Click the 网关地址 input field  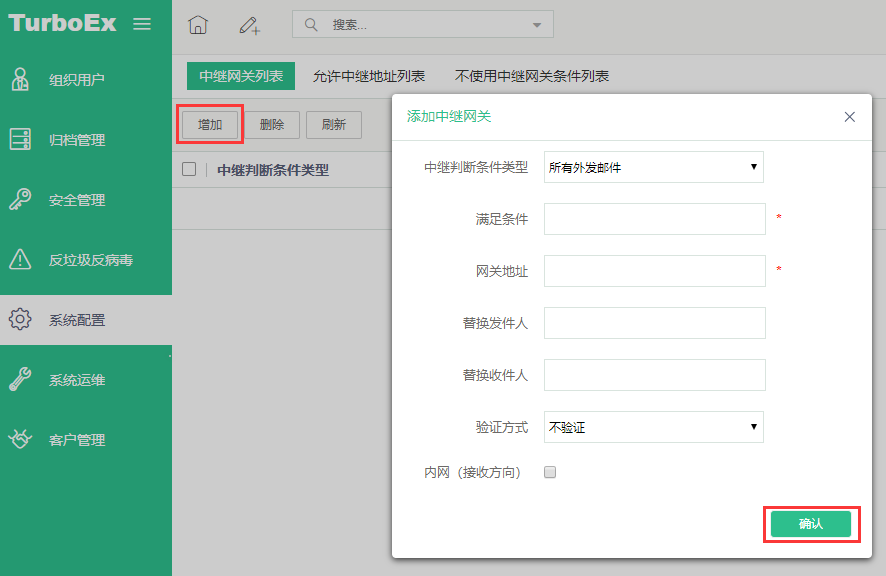(655, 271)
